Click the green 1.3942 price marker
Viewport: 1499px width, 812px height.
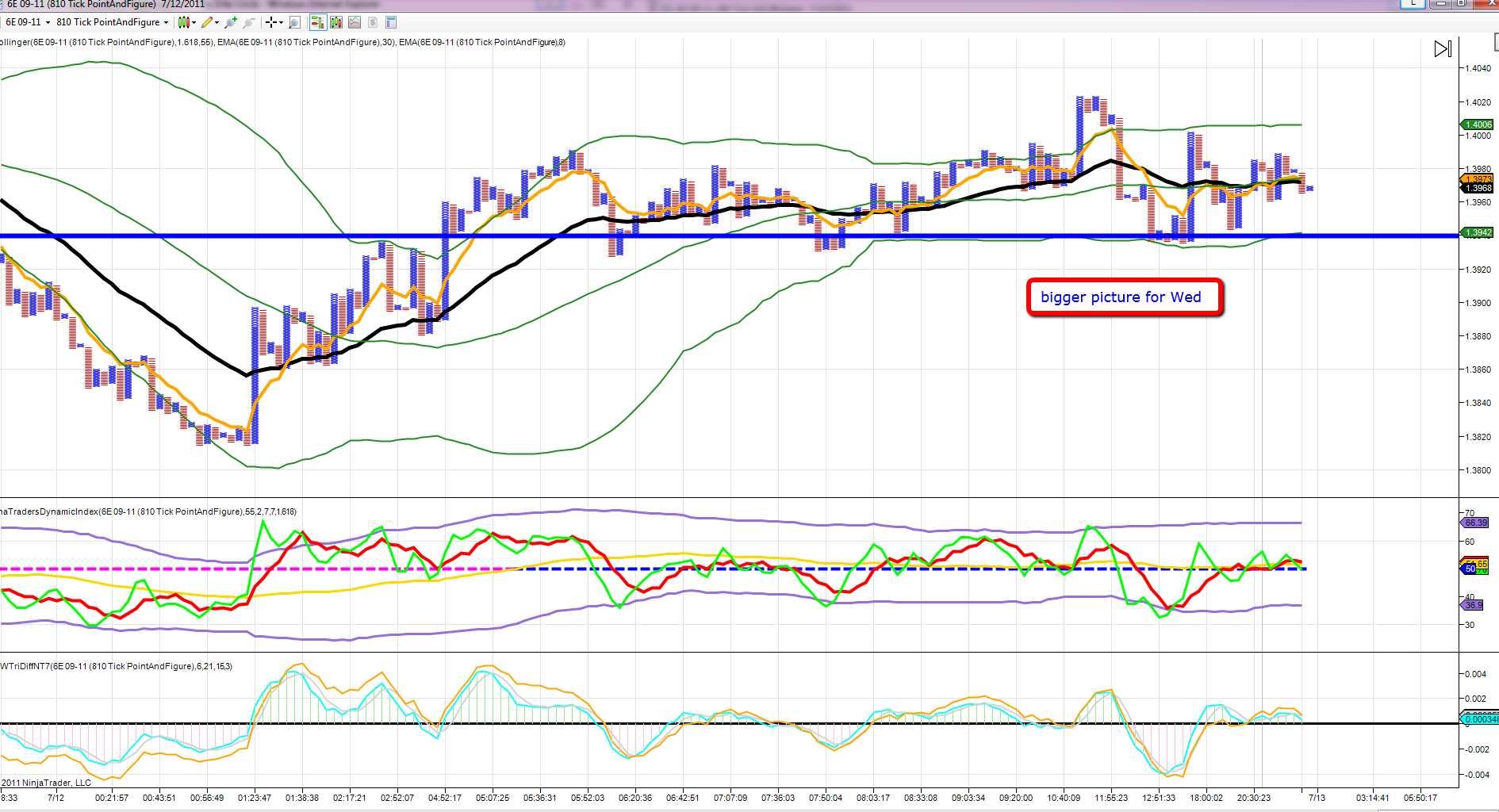(x=1478, y=232)
